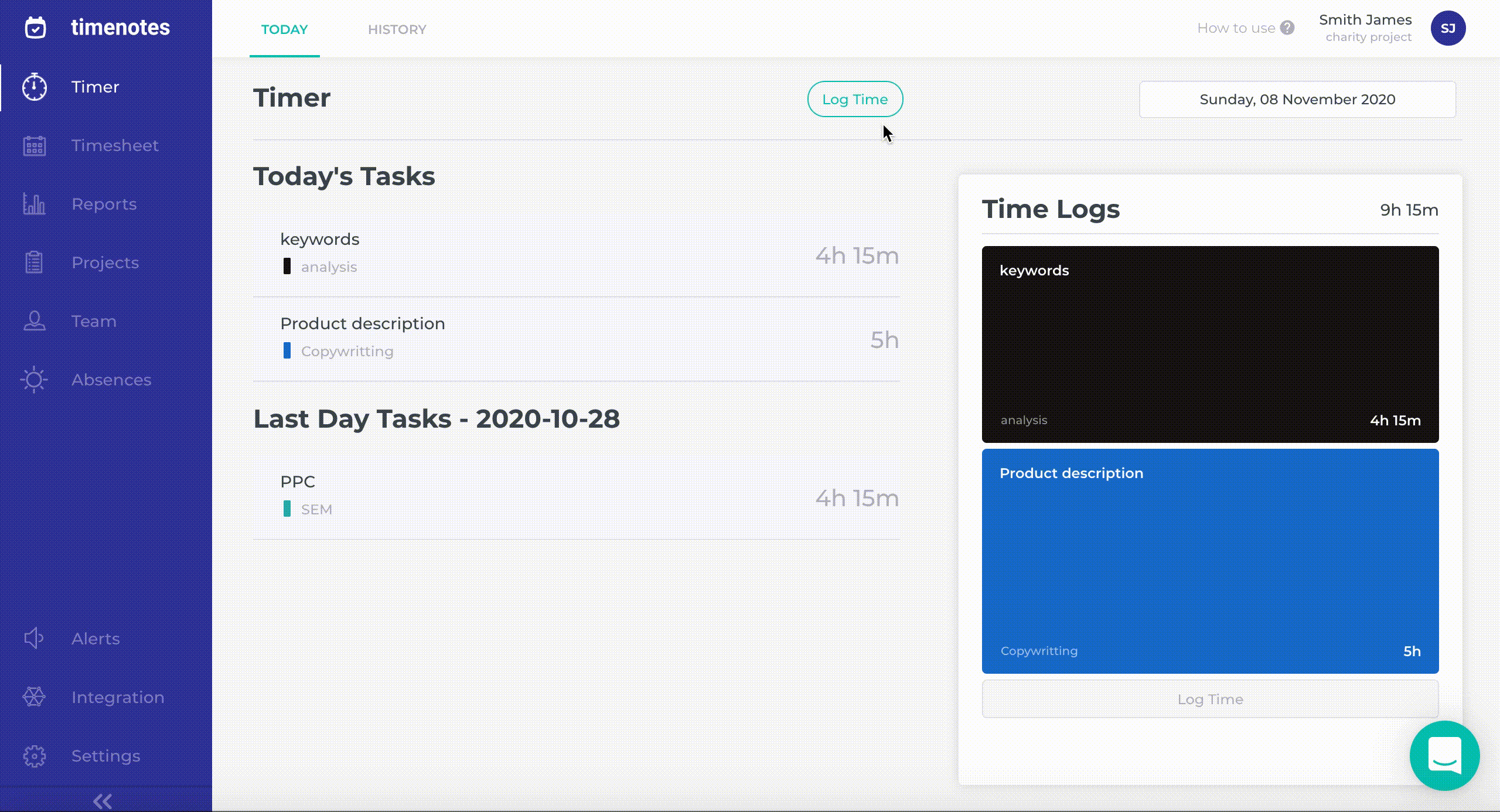Go to Team person icon
Screen dimensions: 1500x812
click(35, 321)
